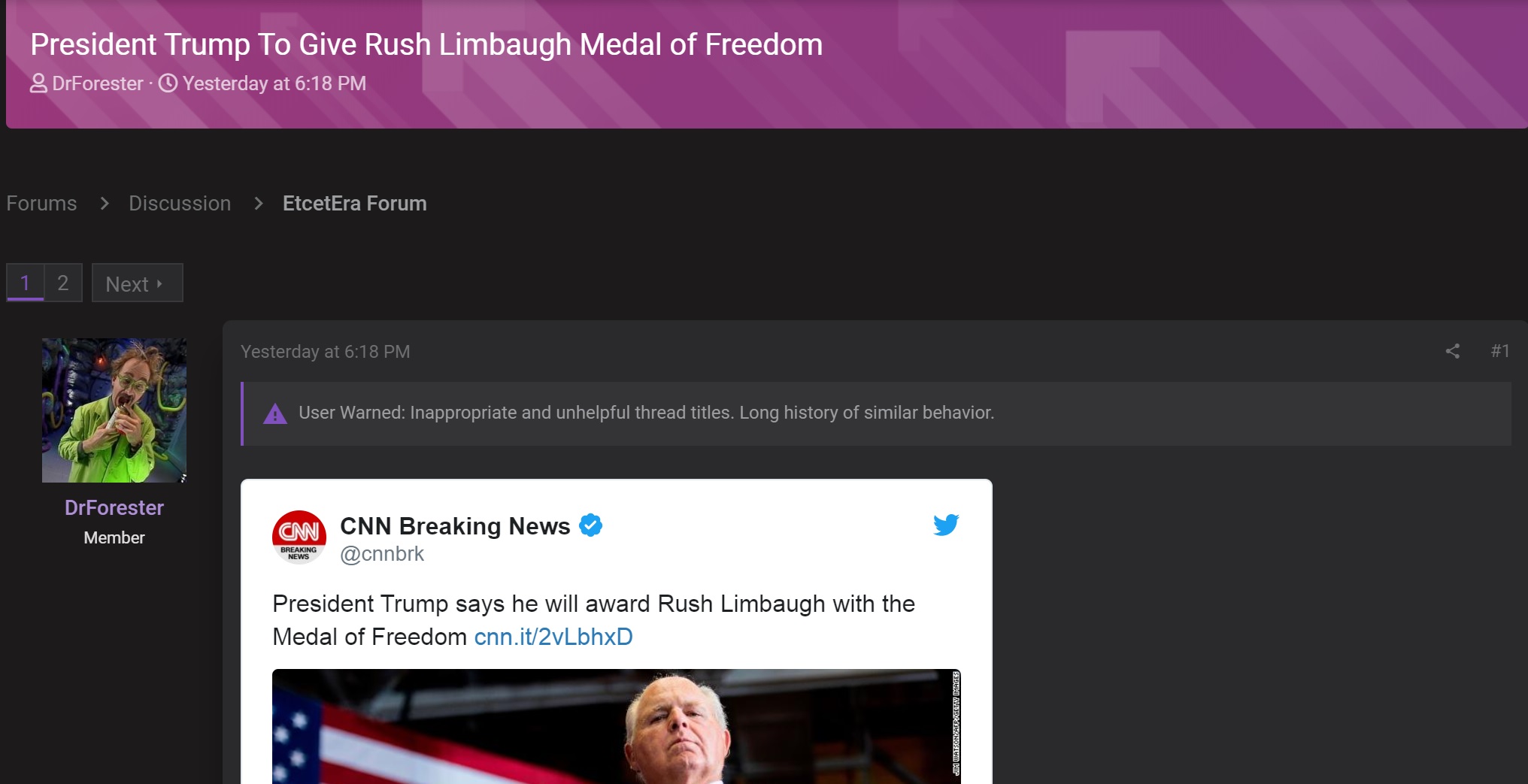This screenshot has height=784, width=1528.
Task: Click the clock icon in thread header
Action: 168,83
